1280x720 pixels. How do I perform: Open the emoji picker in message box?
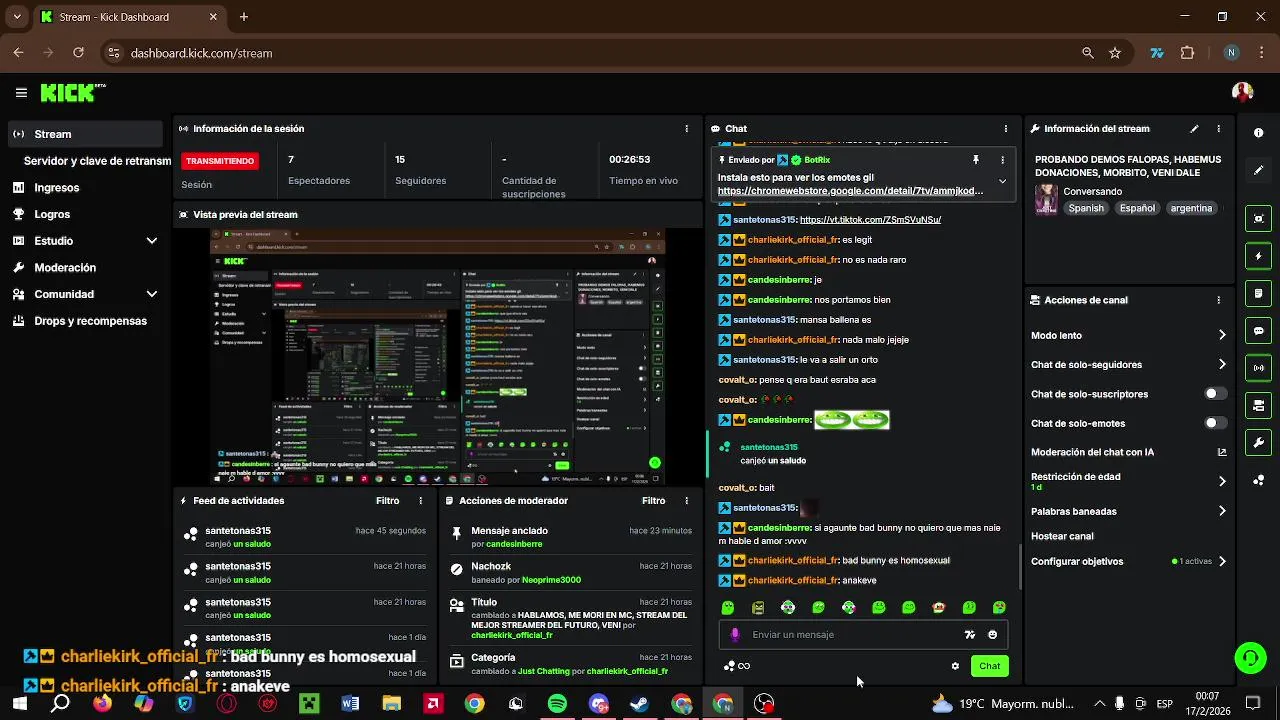coord(992,635)
